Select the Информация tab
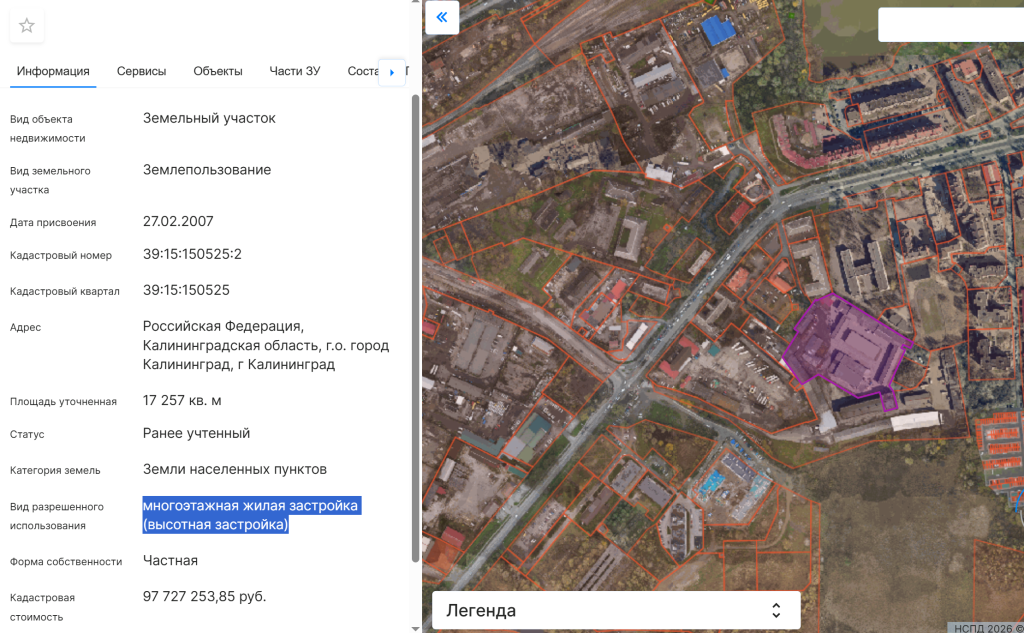 [53, 71]
